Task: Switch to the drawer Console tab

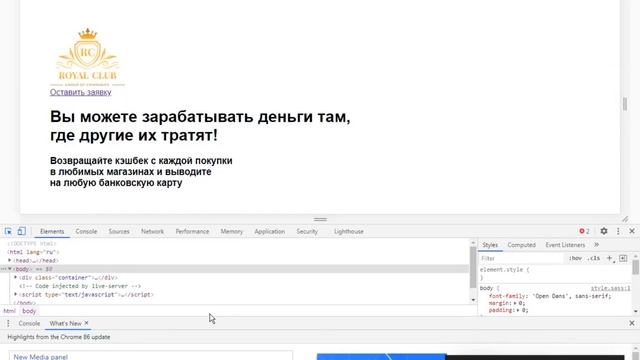Action: click(x=29, y=323)
